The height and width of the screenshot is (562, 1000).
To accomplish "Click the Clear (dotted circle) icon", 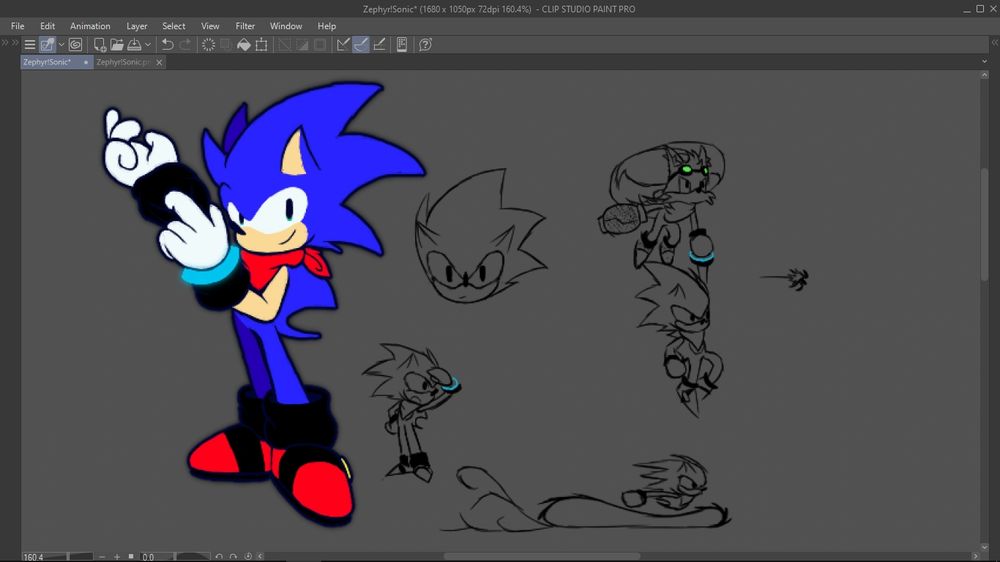I will [x=208, y=45].
